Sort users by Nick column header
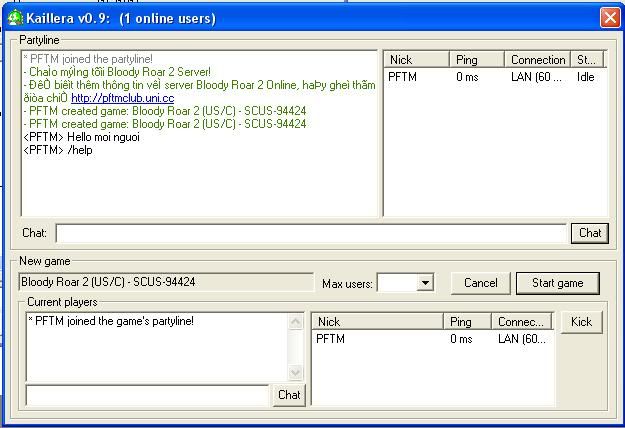The image size is (625, 428). click(x=417, y=60)
